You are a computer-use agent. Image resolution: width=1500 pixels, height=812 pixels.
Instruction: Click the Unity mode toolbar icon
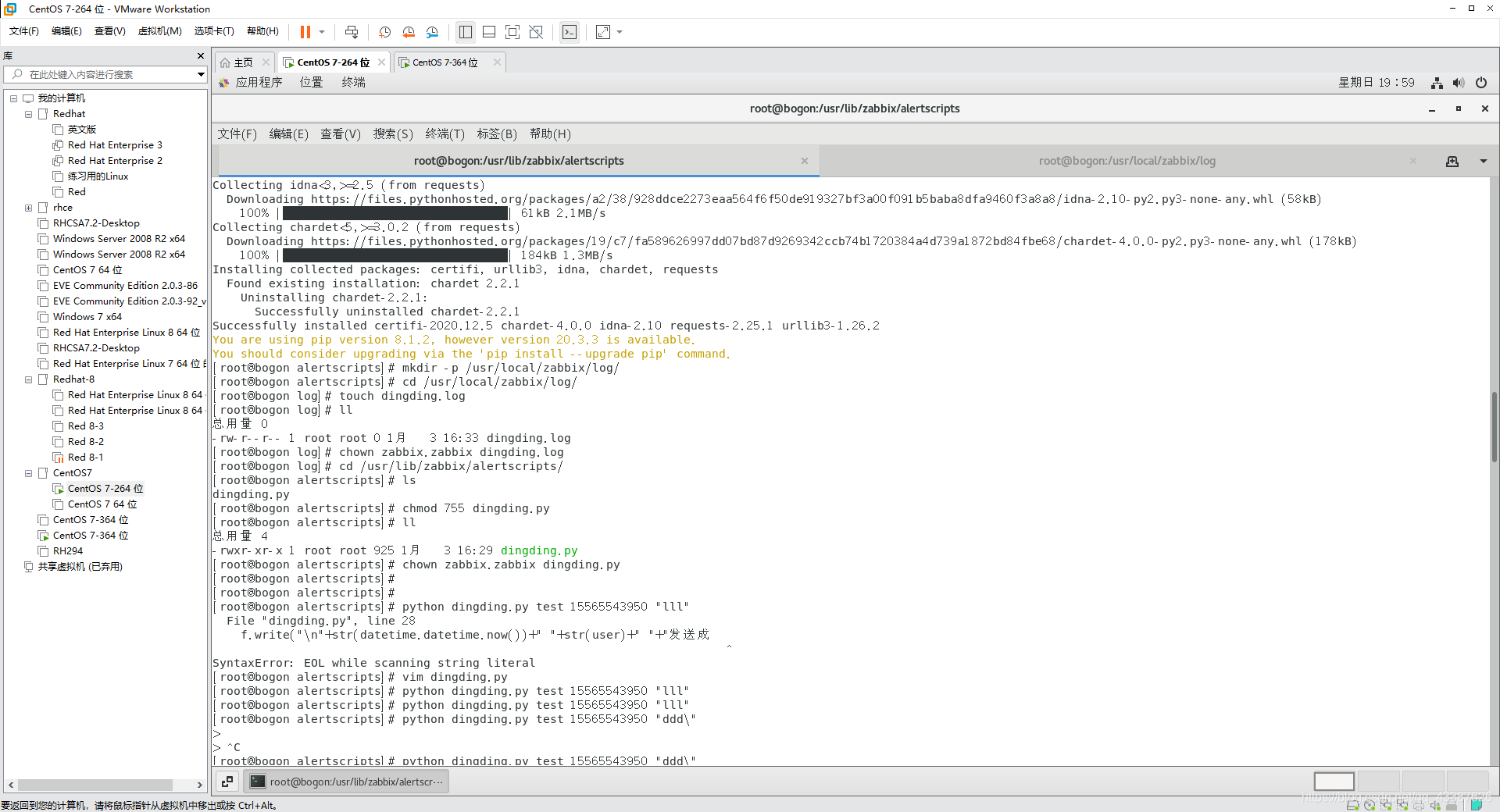click(536, 32)
